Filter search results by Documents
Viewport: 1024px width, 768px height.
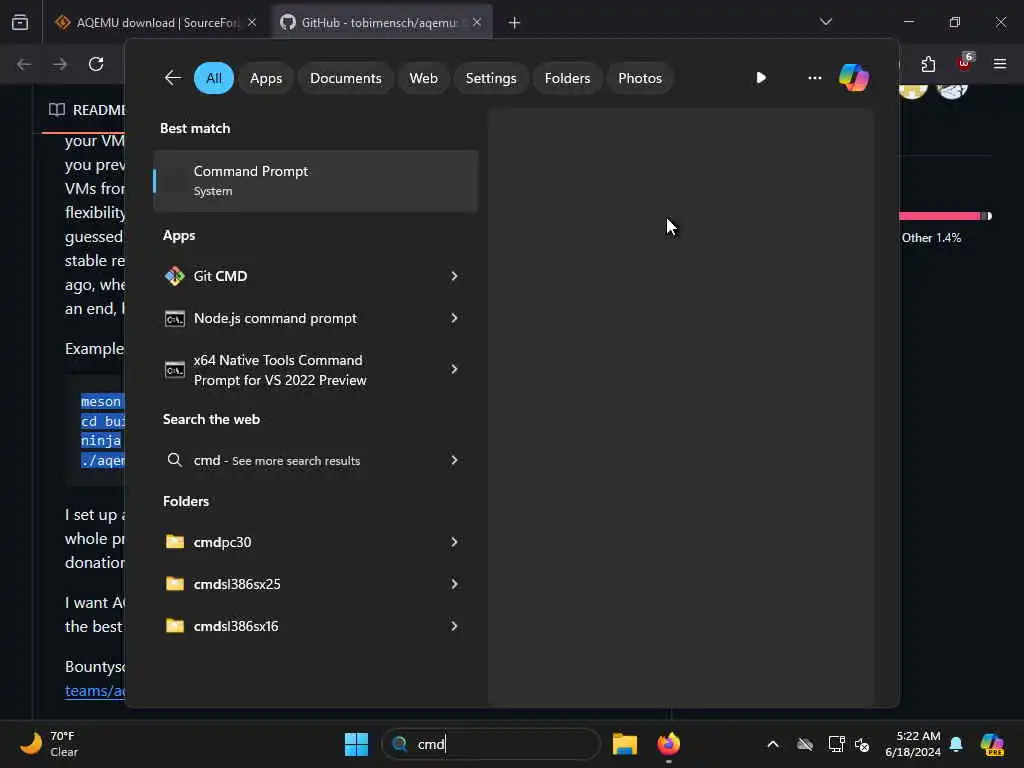click(345, 78)
